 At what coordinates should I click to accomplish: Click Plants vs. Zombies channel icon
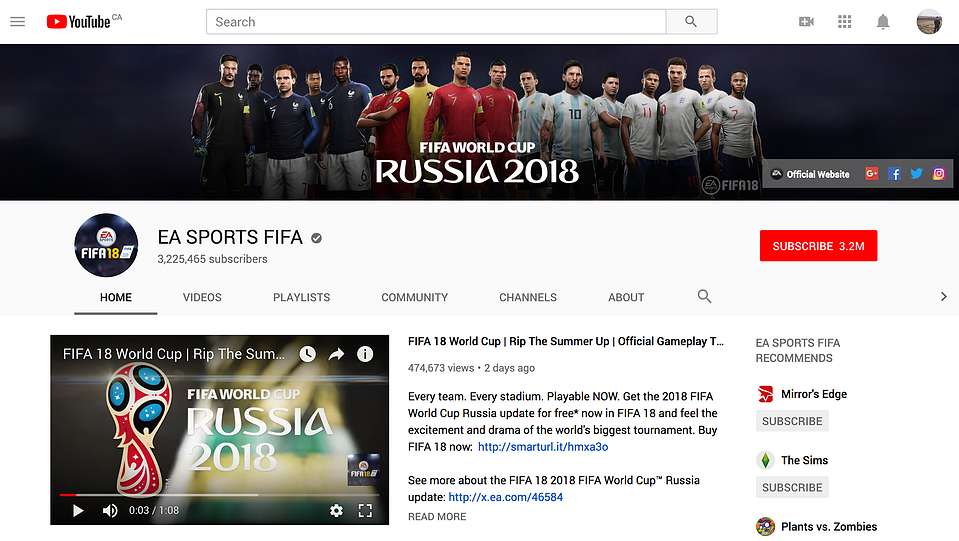tap(765, 526)
